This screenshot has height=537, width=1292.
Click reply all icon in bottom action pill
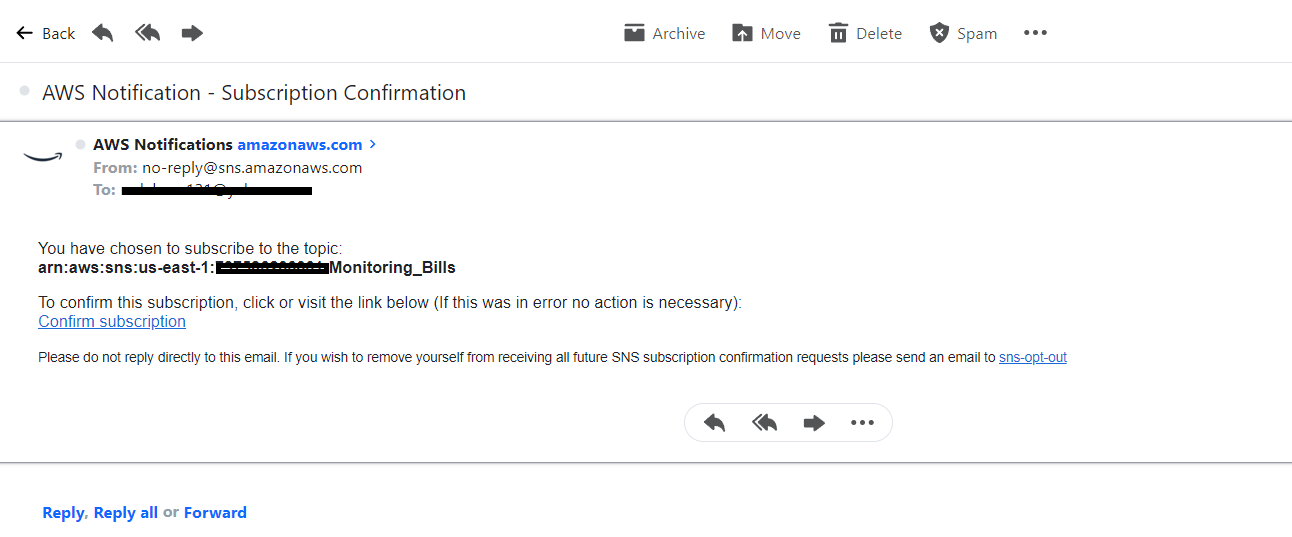click(x=764, y=423)
